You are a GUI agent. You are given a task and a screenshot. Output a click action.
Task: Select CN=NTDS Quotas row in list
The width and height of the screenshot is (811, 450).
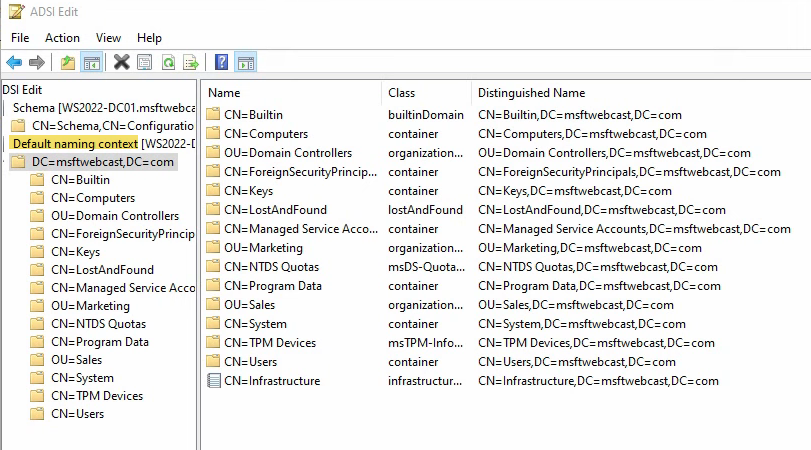(271, 267)
